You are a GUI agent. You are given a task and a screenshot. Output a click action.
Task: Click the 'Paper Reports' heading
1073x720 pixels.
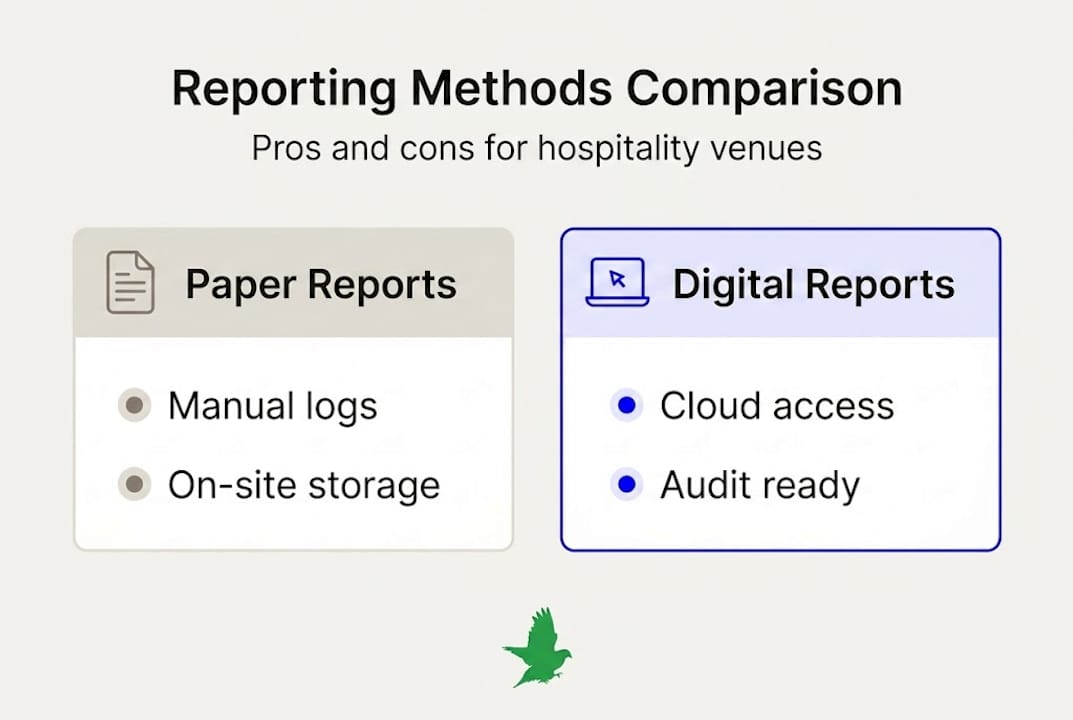pos(321,285)
